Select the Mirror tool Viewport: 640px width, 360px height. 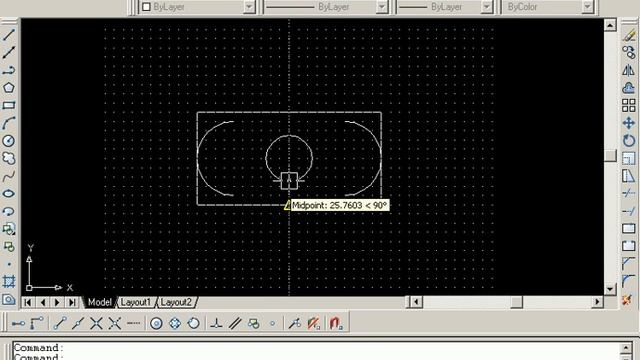[629, 70]
